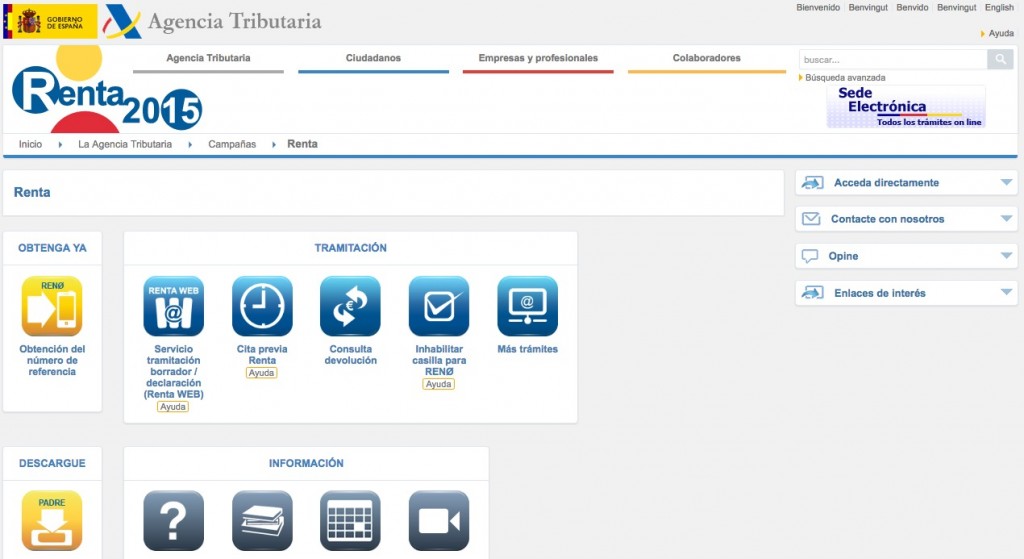Go to La Agencia Tributaria breadcrumb
Image resolution: width=1024 pixels, height=559 pixels.
tap(125, 144)
